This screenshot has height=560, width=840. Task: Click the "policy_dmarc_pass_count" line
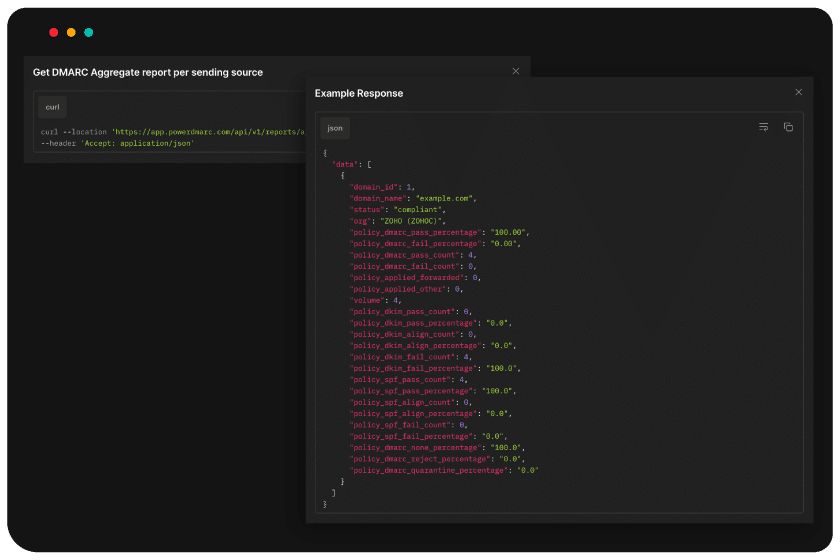[412, 255]
